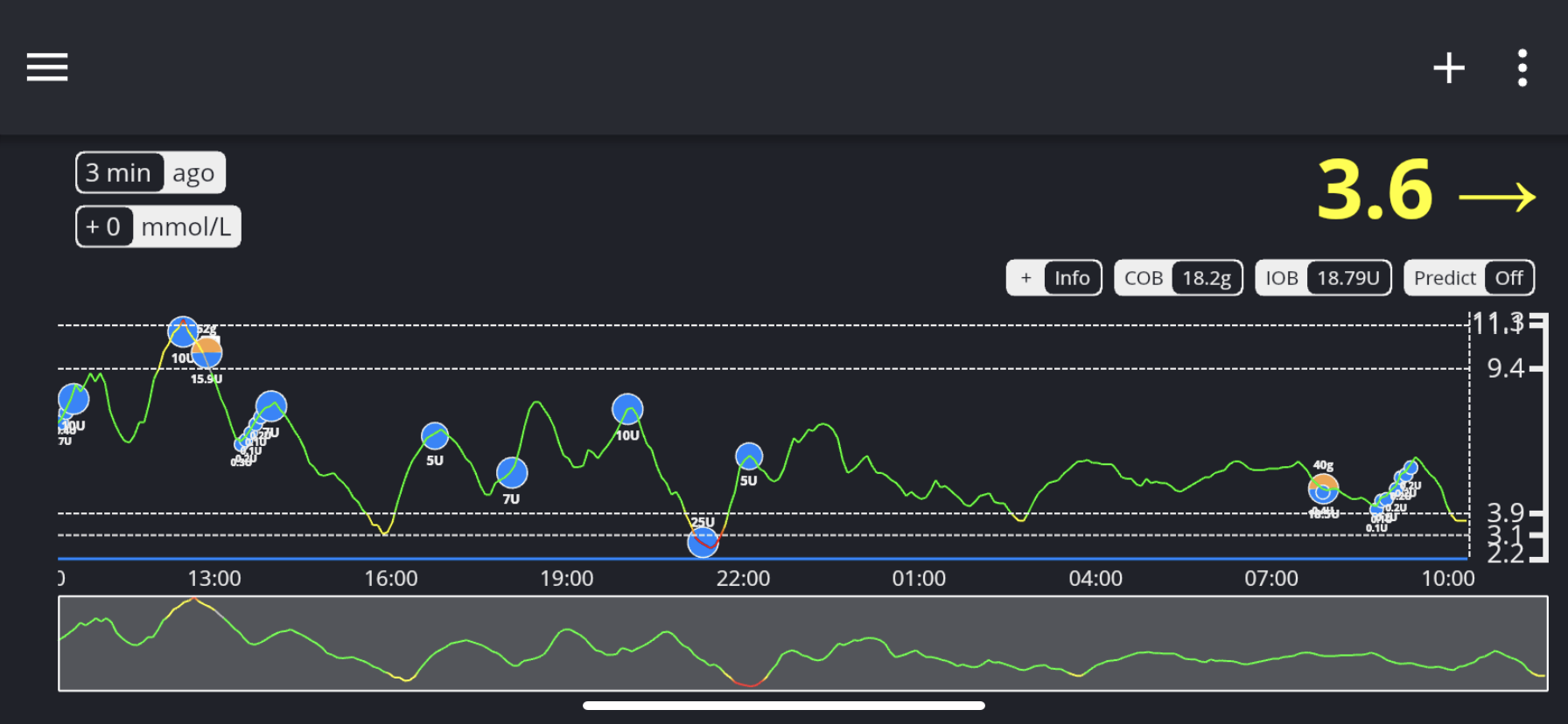Click the overview mini-chart brush area
The width and height of the screenshot is (1568, 724).
[x=802, y=644]
